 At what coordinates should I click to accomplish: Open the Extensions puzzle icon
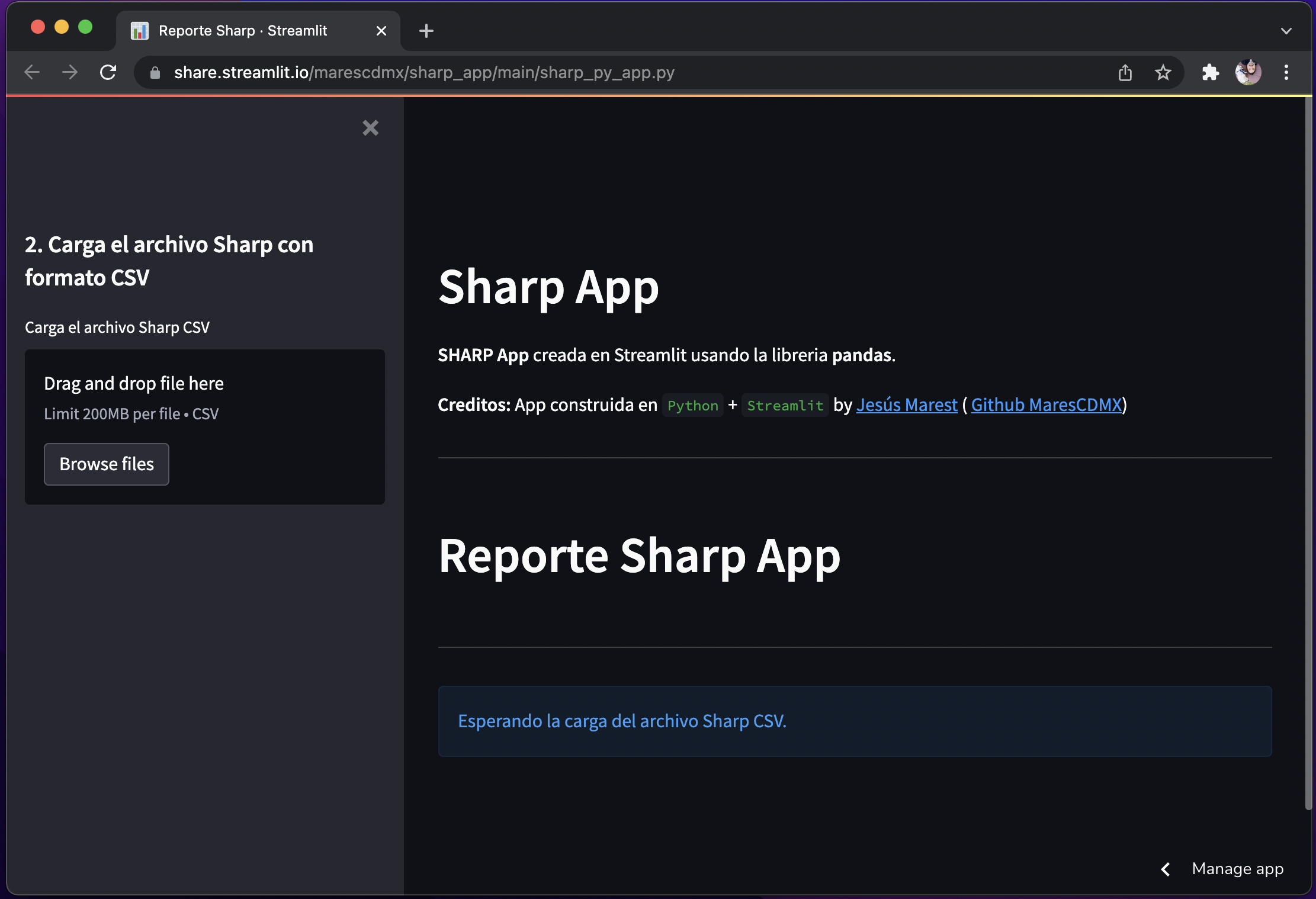click(1210, 72)
